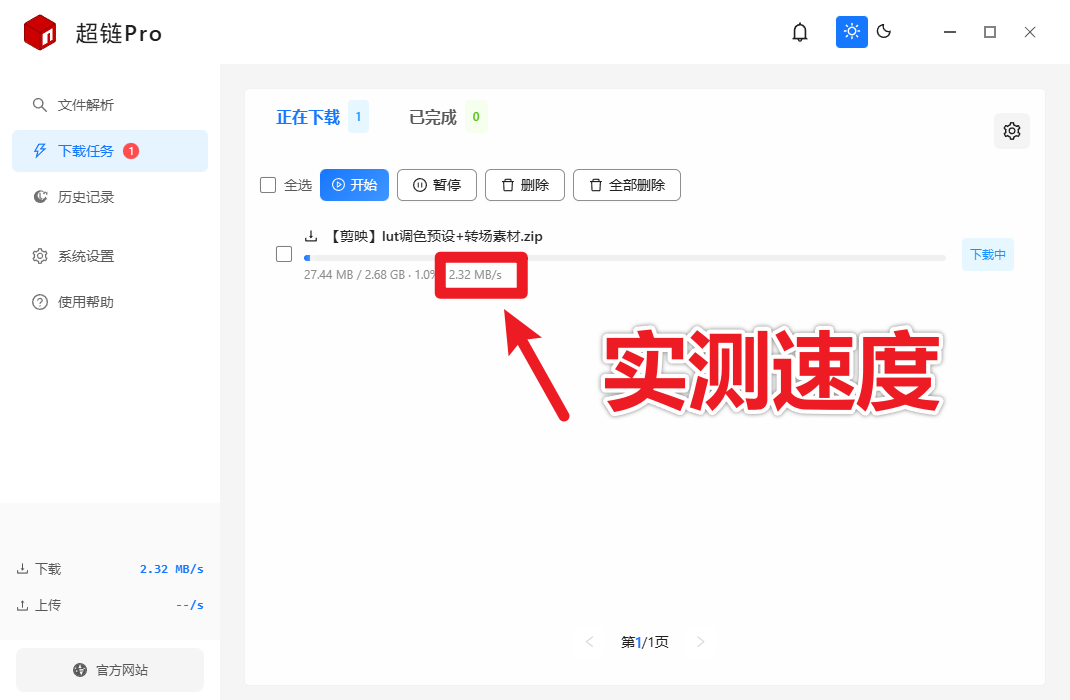Open history via the 历史记录 clock icon
This screenshot has width=1070, height=700.
pyautogui.click(x=39, y=196)
